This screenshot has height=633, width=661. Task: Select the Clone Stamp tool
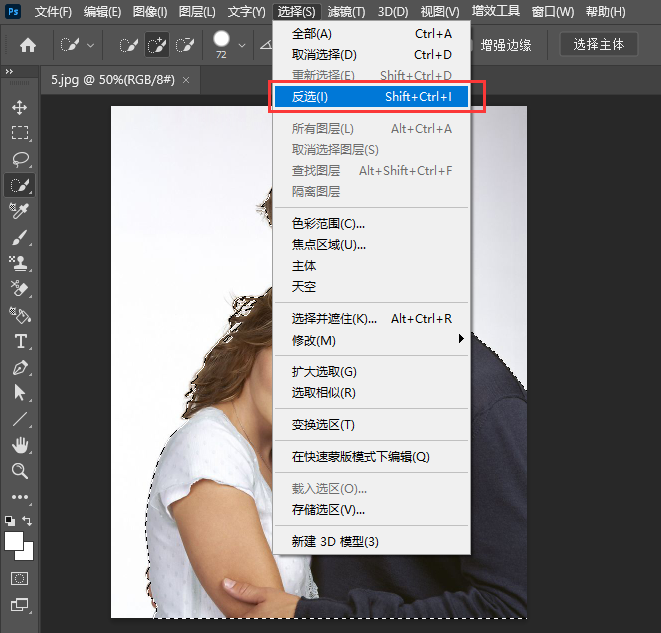[20, 263]
